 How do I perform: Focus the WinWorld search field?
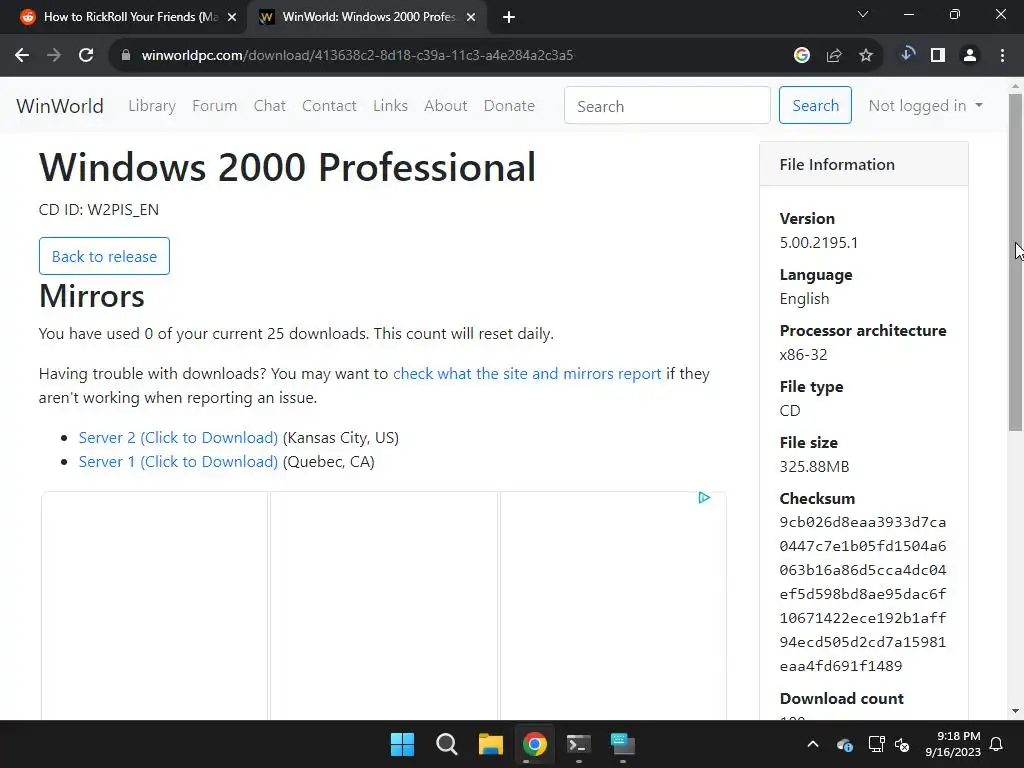coord(667,105)
